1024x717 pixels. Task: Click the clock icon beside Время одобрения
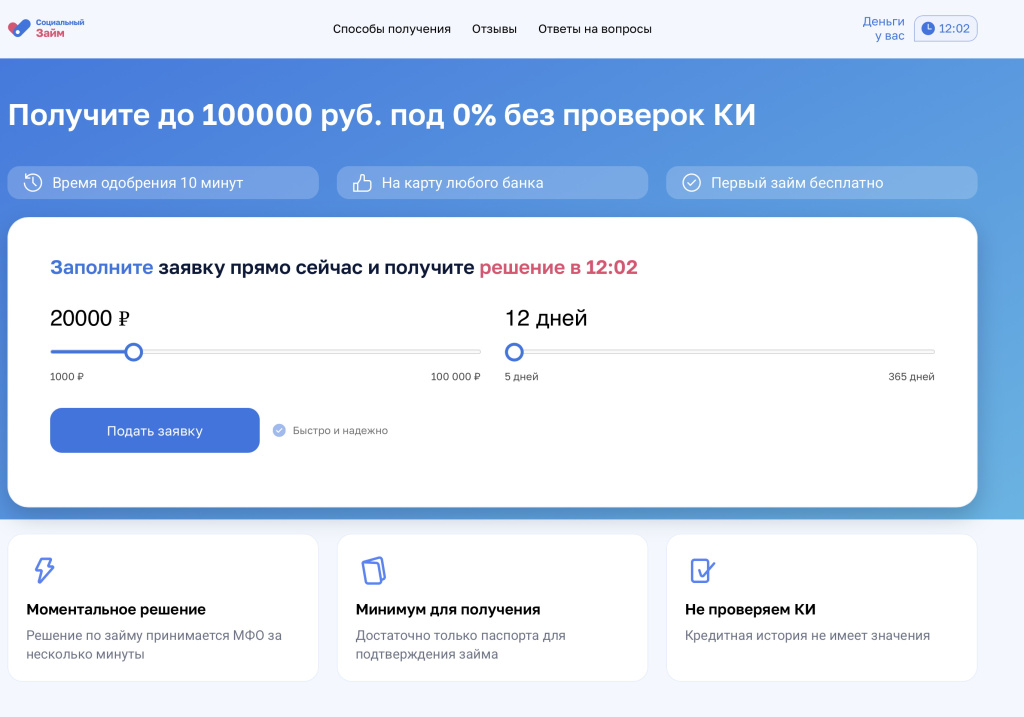pos(31,182)
